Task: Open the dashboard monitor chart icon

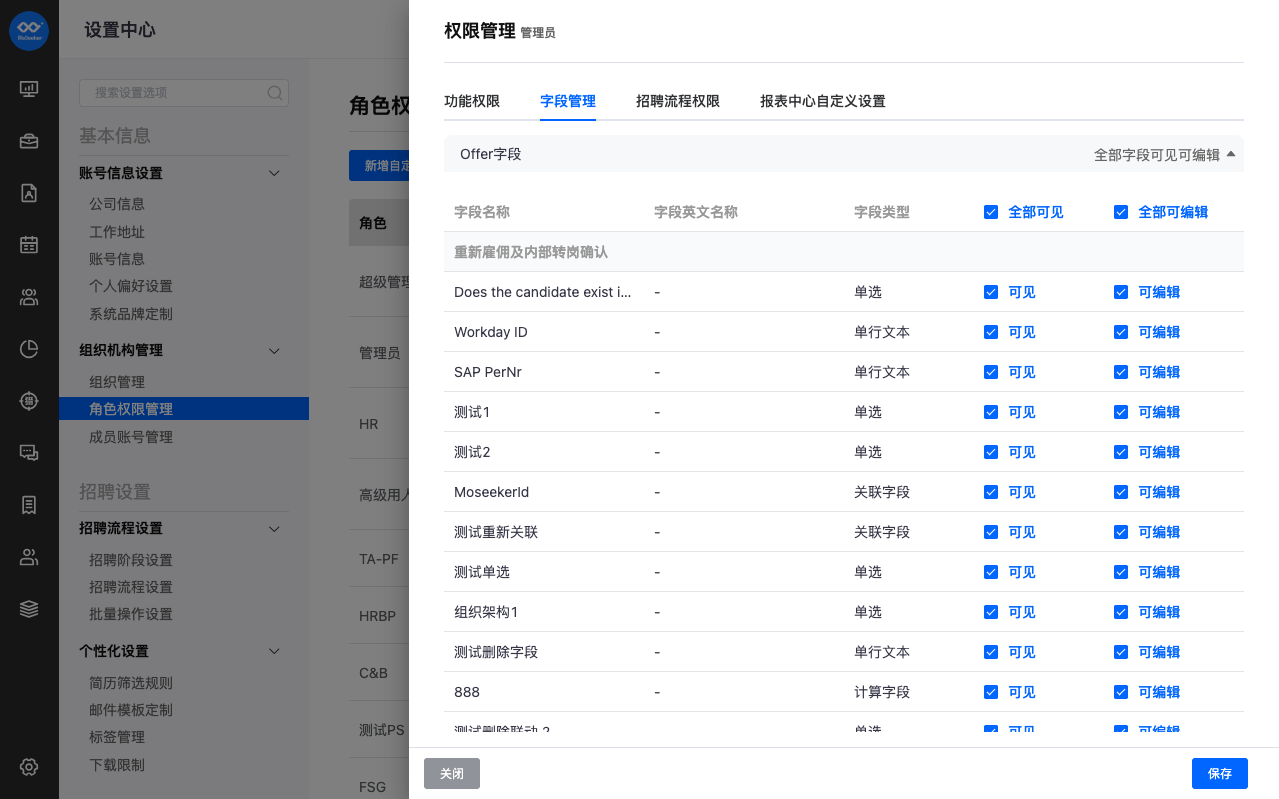Action: (29, 89)
